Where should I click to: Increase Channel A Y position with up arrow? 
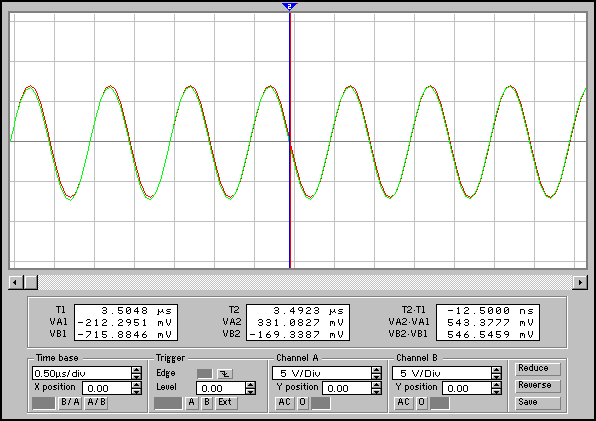click(x=376, y=385)
